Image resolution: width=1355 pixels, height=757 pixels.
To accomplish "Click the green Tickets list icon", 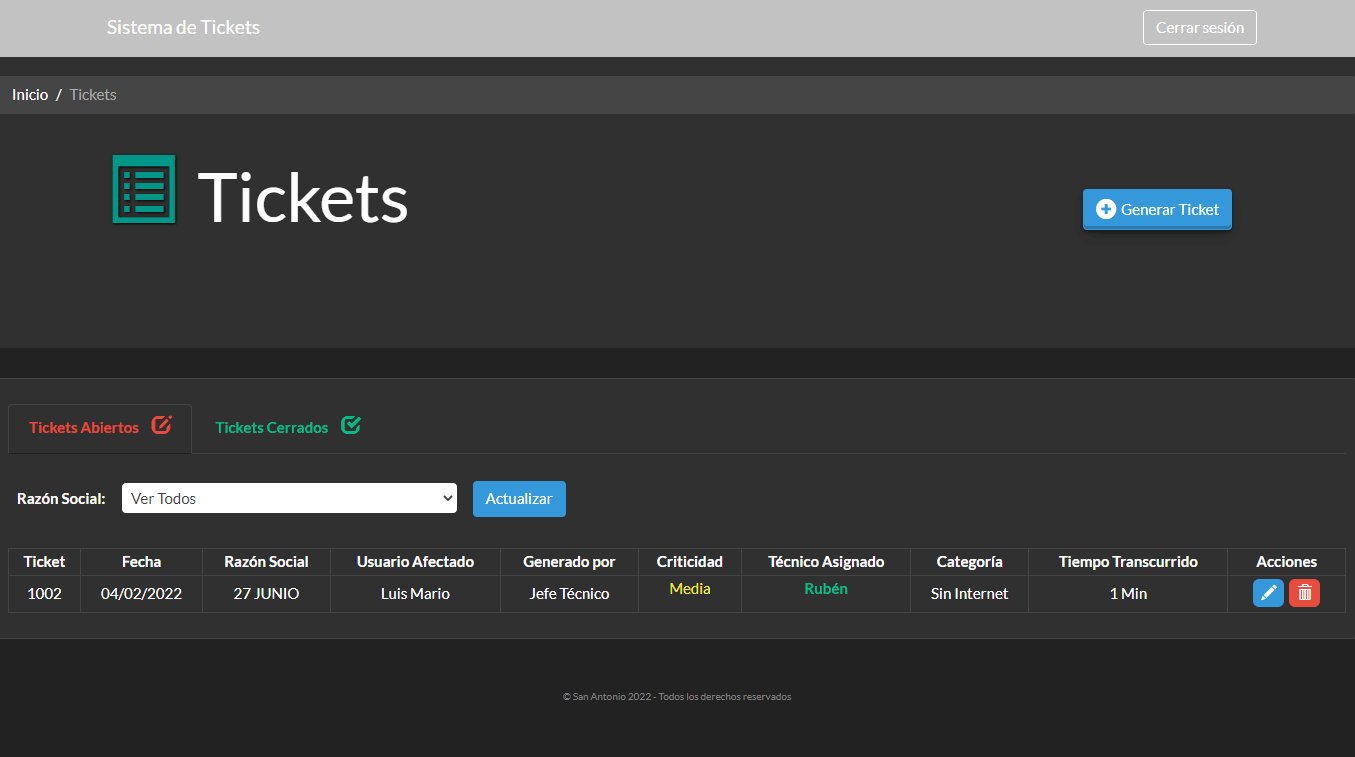I will click(144, 189).
